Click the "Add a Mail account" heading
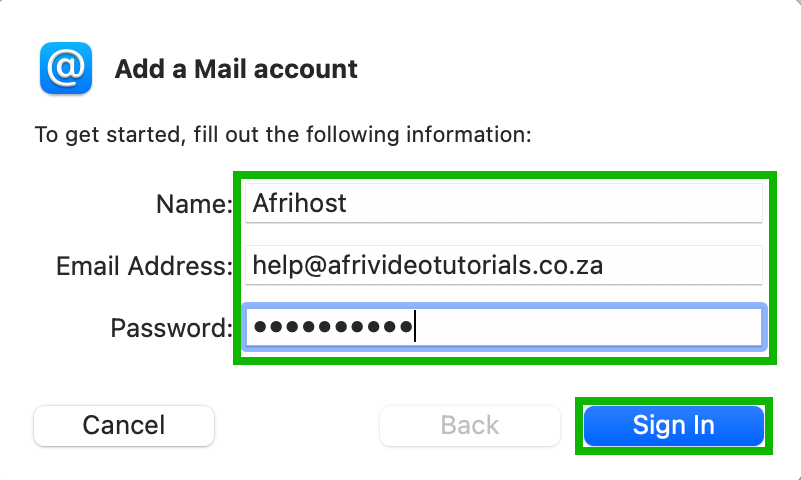Image resolution: width=801 pixels, height=480 pixels. click(x=236, y=69)
